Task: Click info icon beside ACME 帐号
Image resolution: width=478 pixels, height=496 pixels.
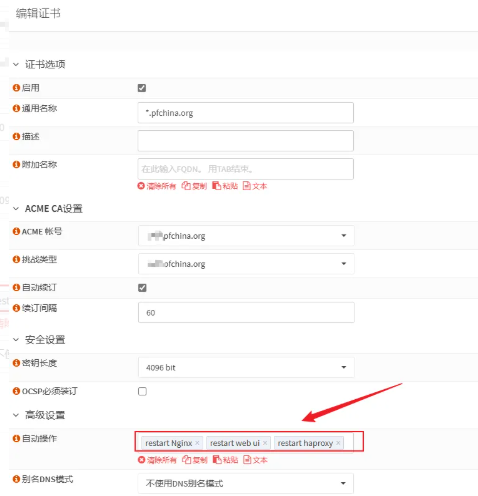Action: click(16, 231)
